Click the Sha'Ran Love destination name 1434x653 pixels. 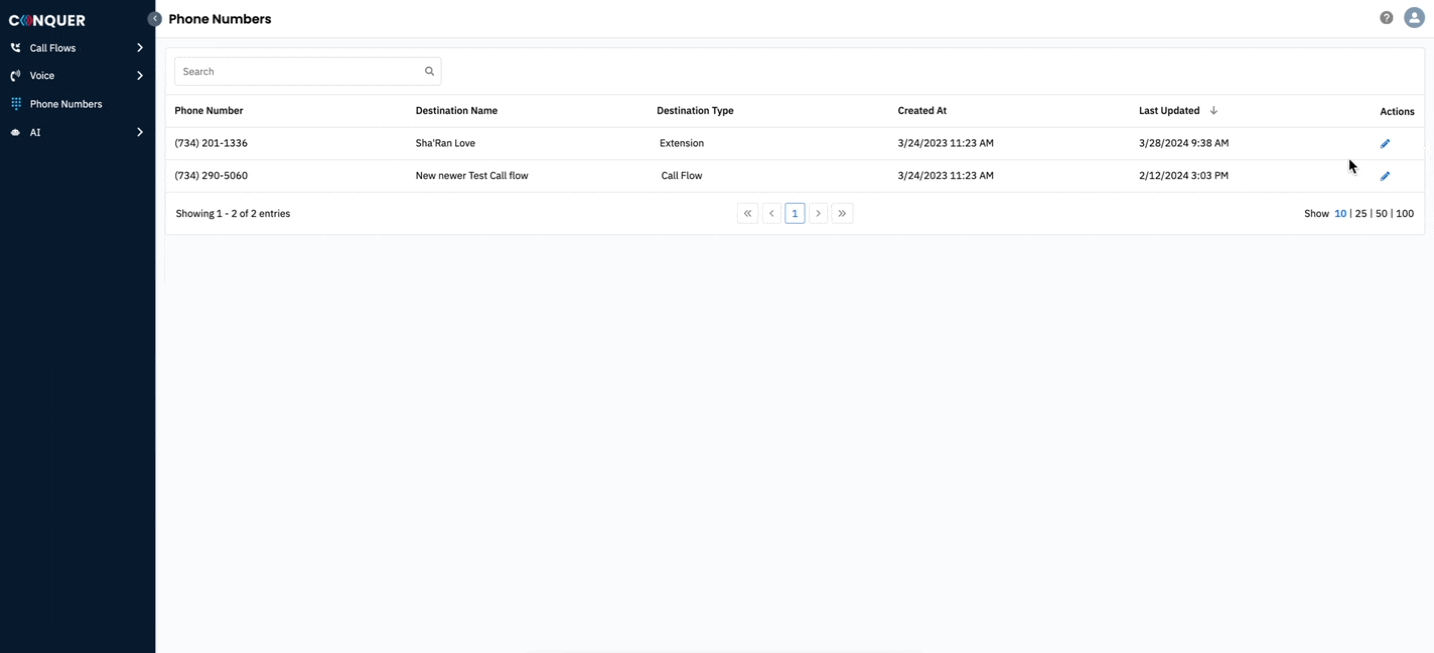(x=445, y=144)
